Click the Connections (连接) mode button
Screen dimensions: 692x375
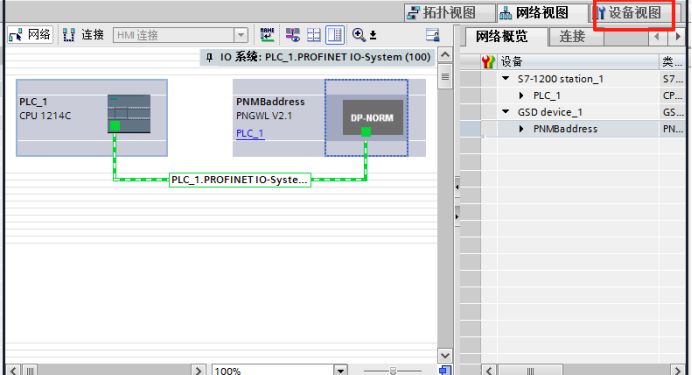tap(83, 35)
